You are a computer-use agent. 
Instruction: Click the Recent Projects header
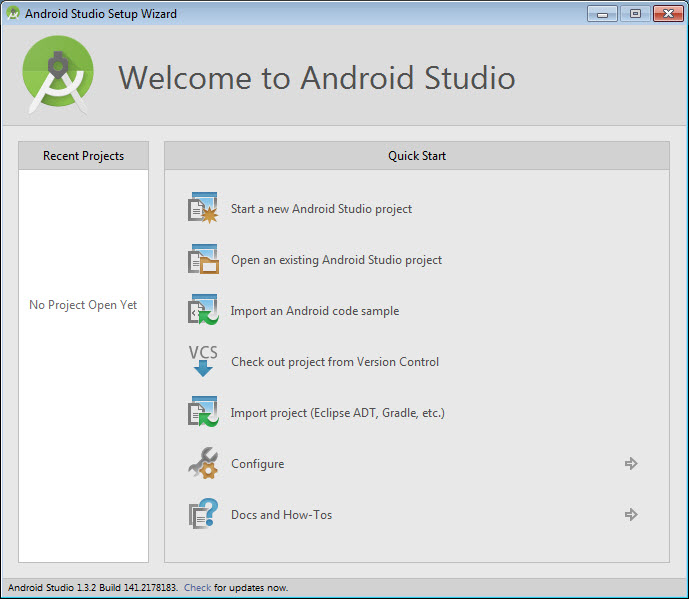pyautogui.click(x=83, y=156)
